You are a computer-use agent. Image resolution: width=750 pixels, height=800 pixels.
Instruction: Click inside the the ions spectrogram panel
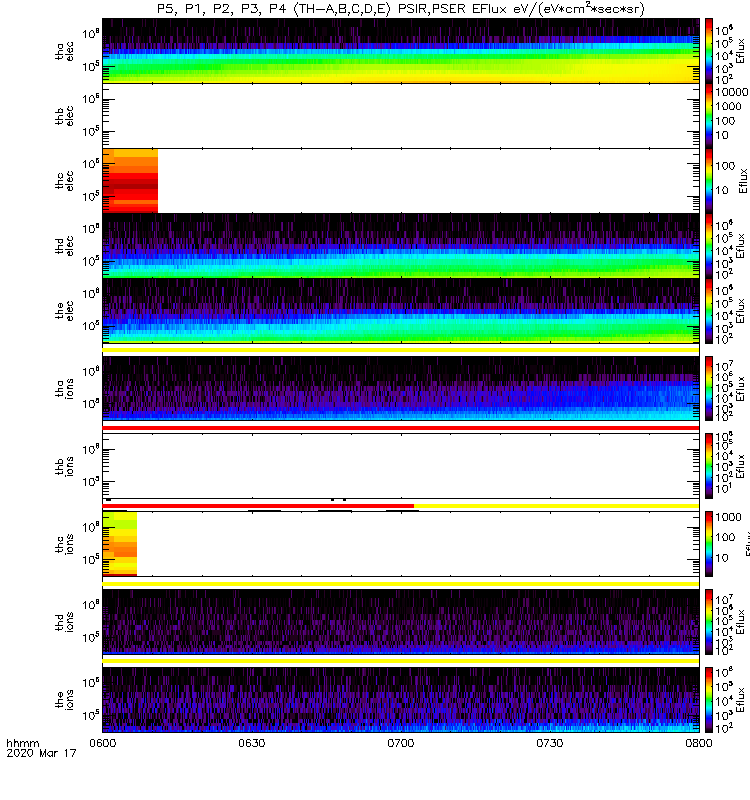[401, 699]
